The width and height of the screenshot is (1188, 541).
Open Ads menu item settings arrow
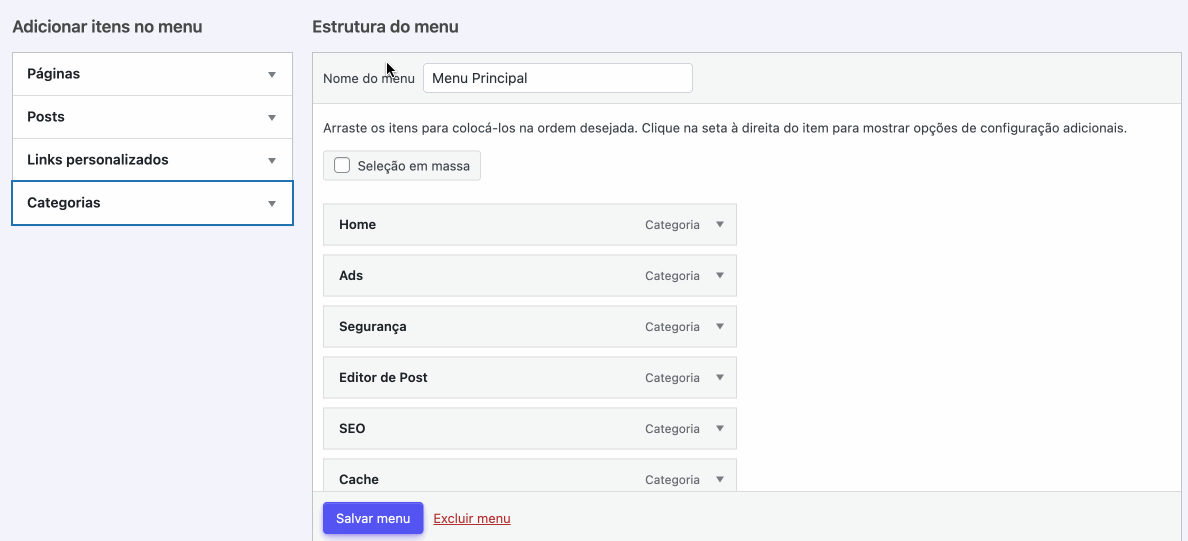(x=720, y=276)
